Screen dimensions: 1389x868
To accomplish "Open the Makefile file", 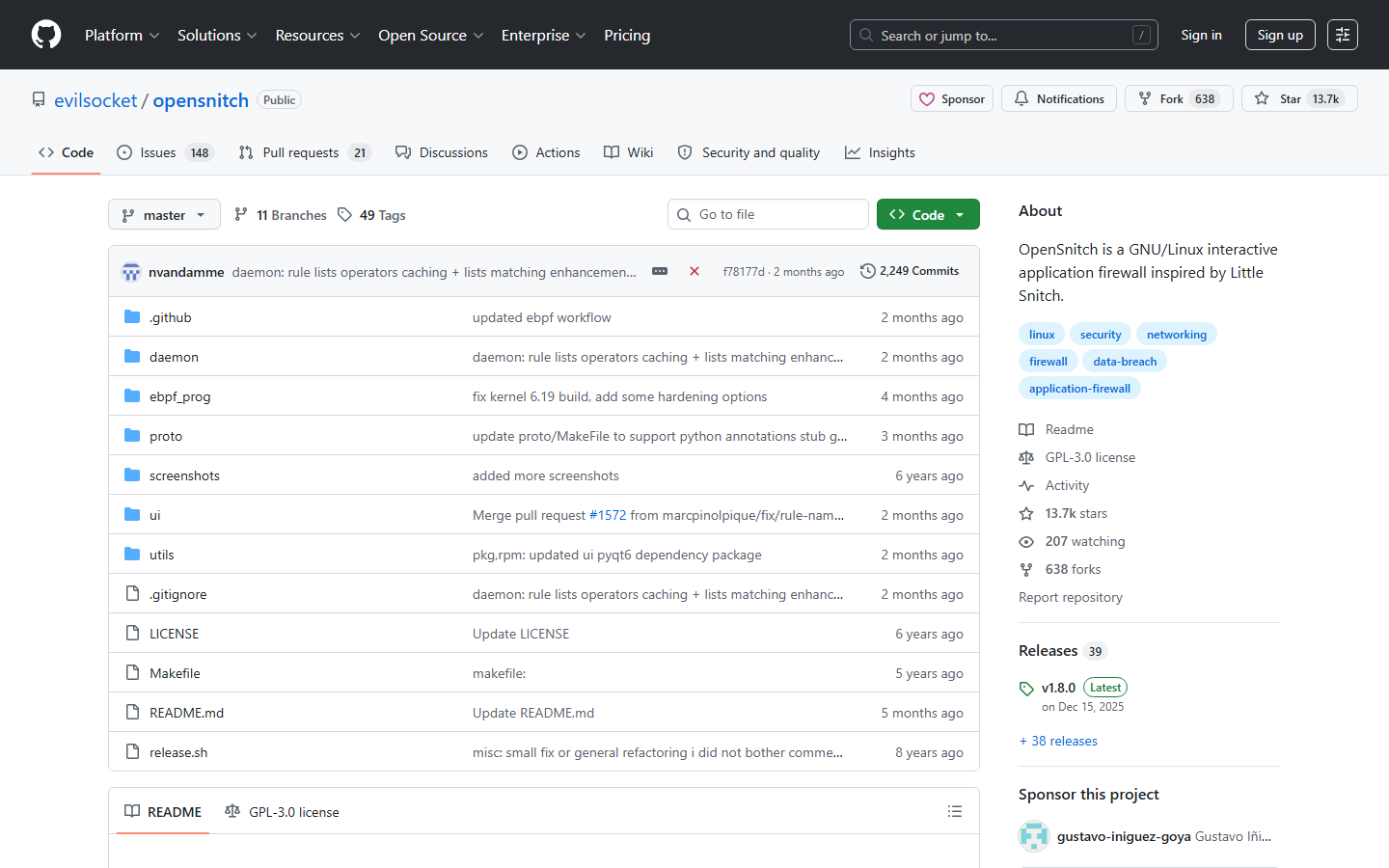I will pos(175,673).
